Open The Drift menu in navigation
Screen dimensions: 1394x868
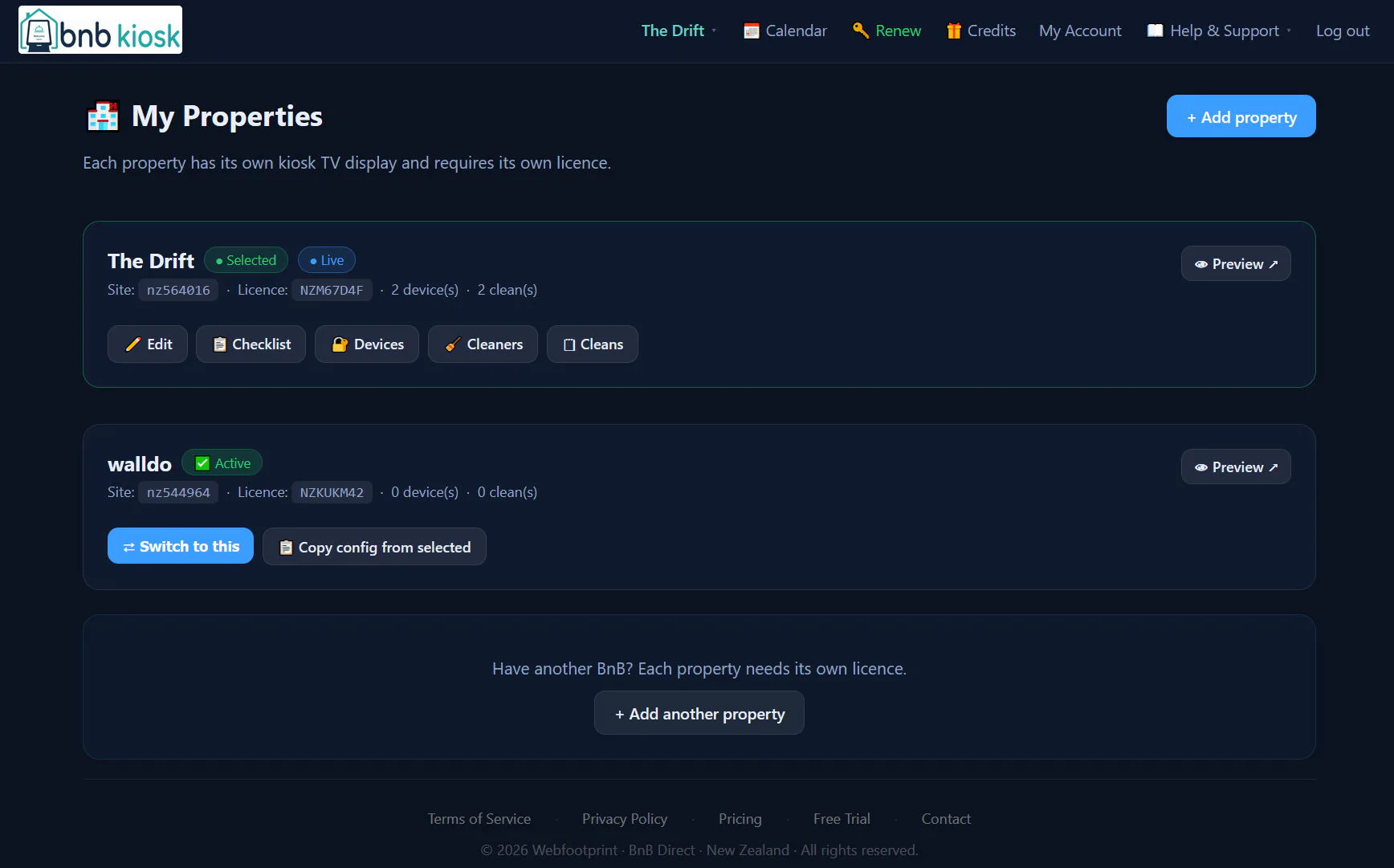[679, 31]
